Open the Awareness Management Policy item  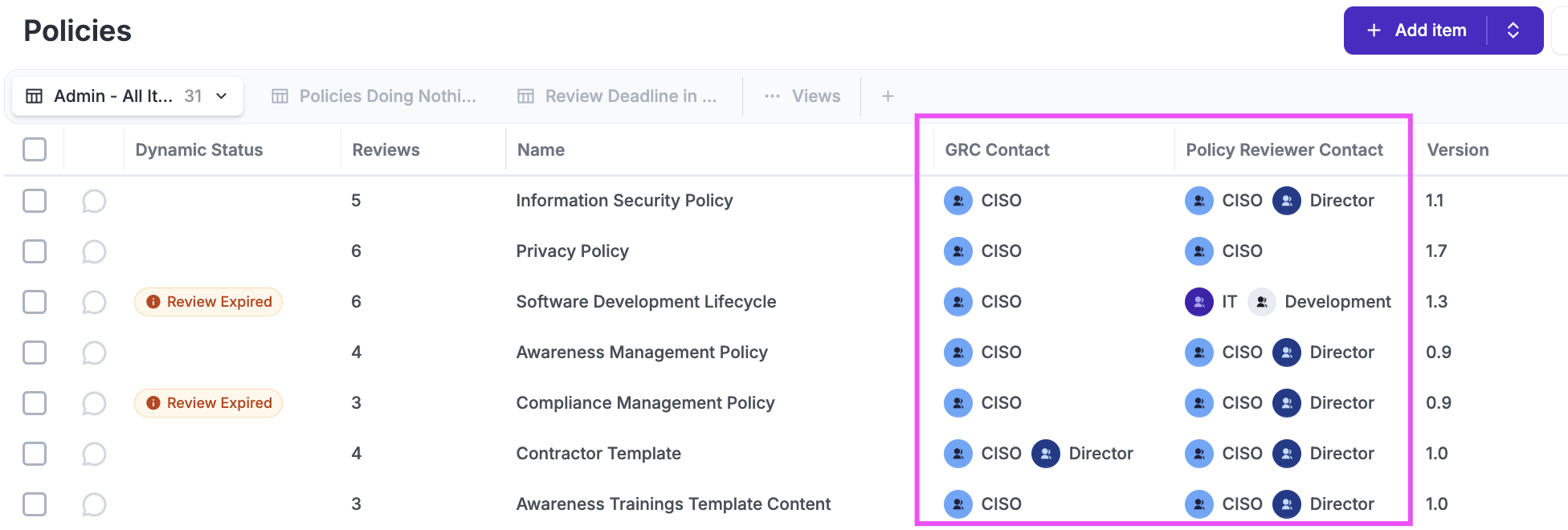(x=641, y=353)
